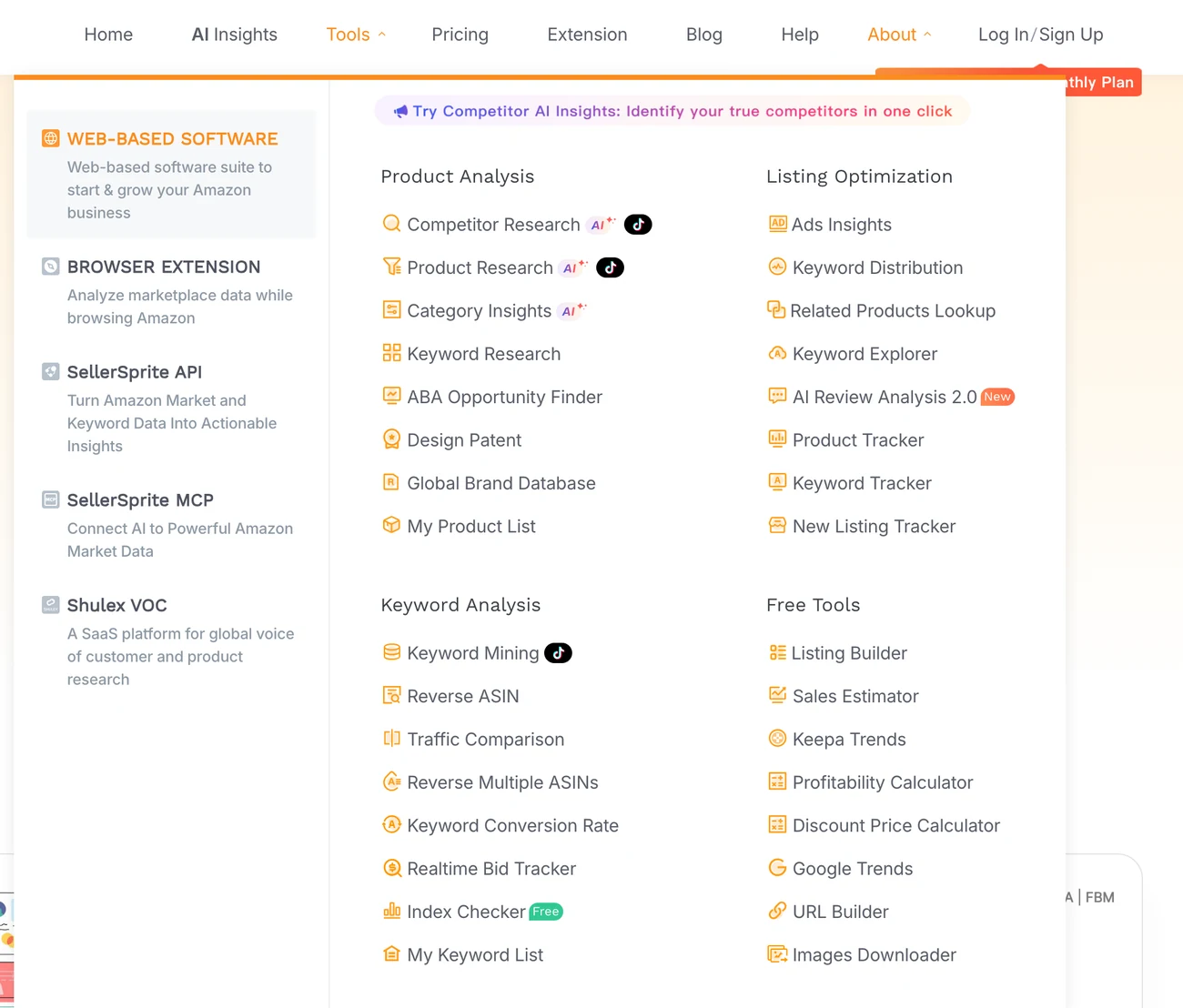Screen dimensions: 1183x1008
Task: Select the Extension navbar item
Action: coord(587,35)
